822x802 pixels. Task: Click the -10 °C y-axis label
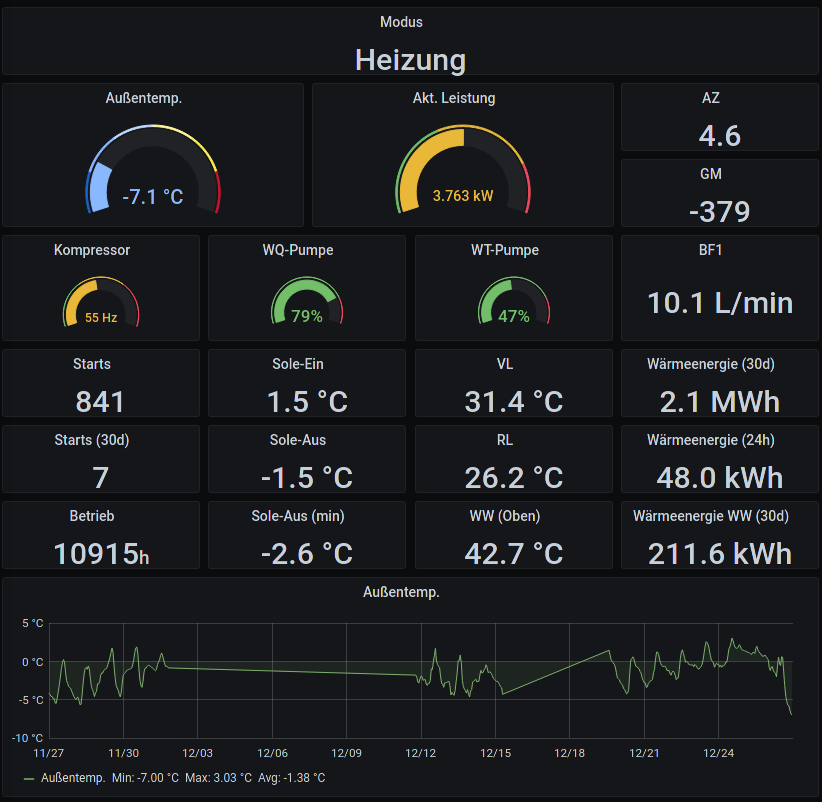point(27,738)
